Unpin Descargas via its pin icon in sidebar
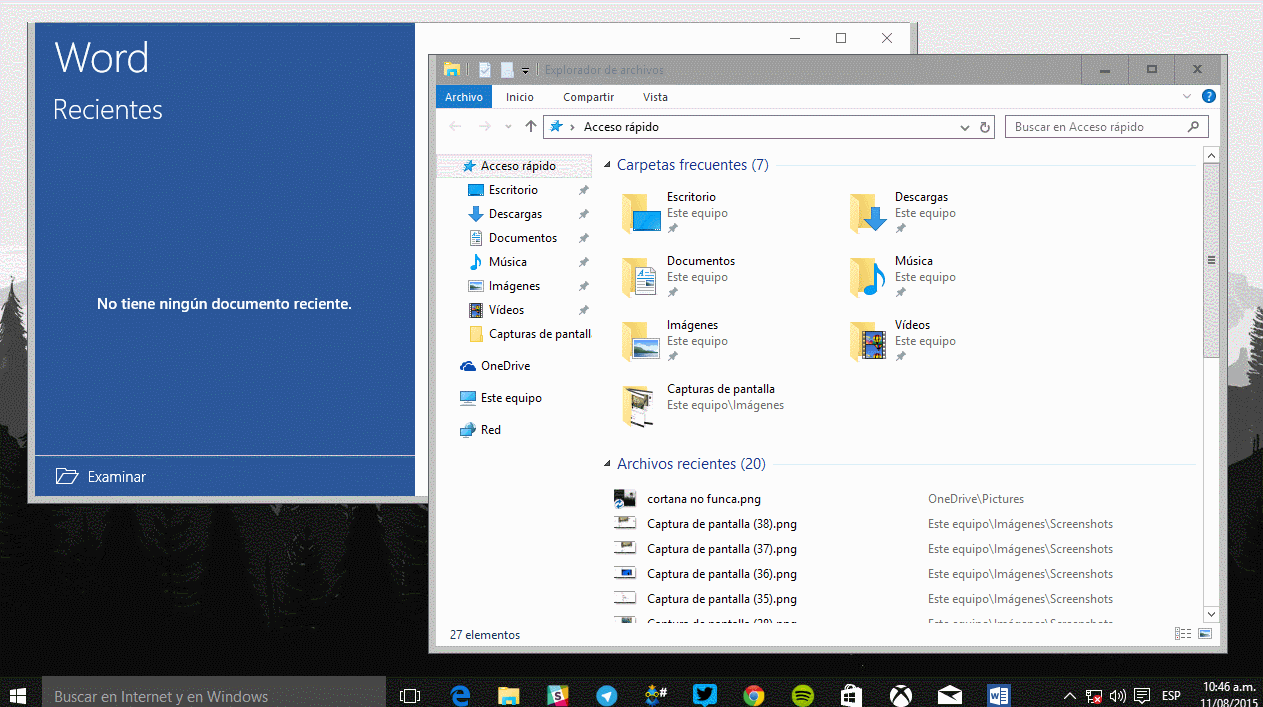The width and height of the screenshot is (1263, 707). click(584, 214)
